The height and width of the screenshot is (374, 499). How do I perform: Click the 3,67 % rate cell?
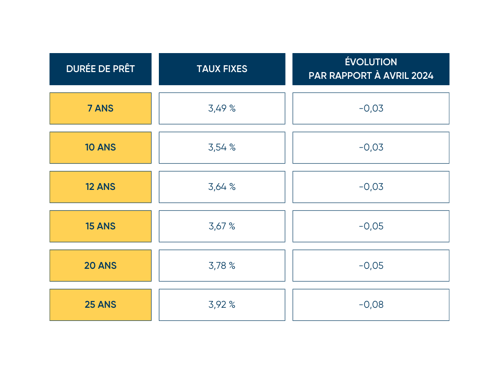[222, 226]
